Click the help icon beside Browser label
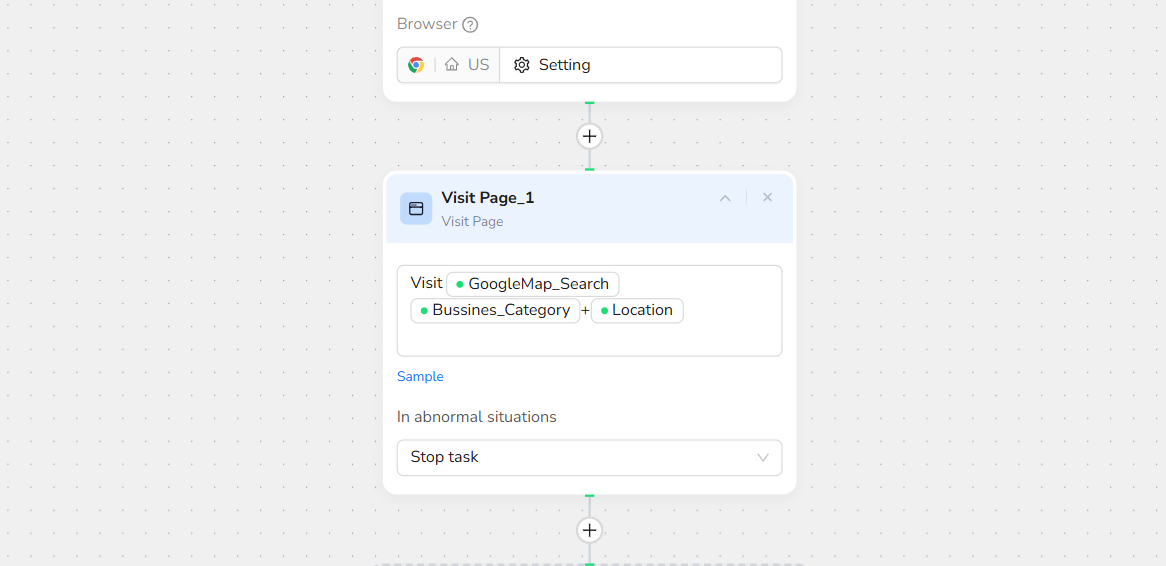Viewport: 1166px width, 566px height. (470, 25)
